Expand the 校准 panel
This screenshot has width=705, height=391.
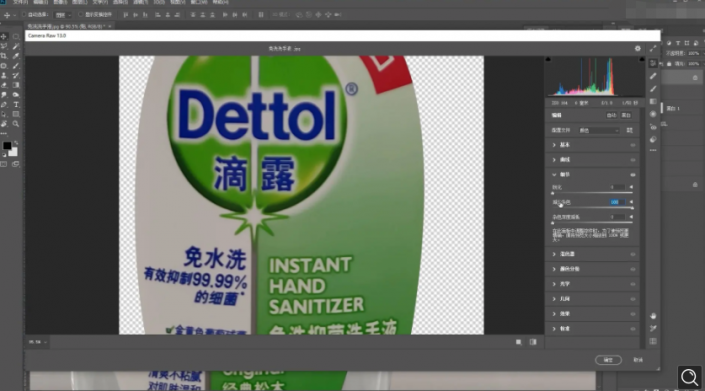[554, 329]
